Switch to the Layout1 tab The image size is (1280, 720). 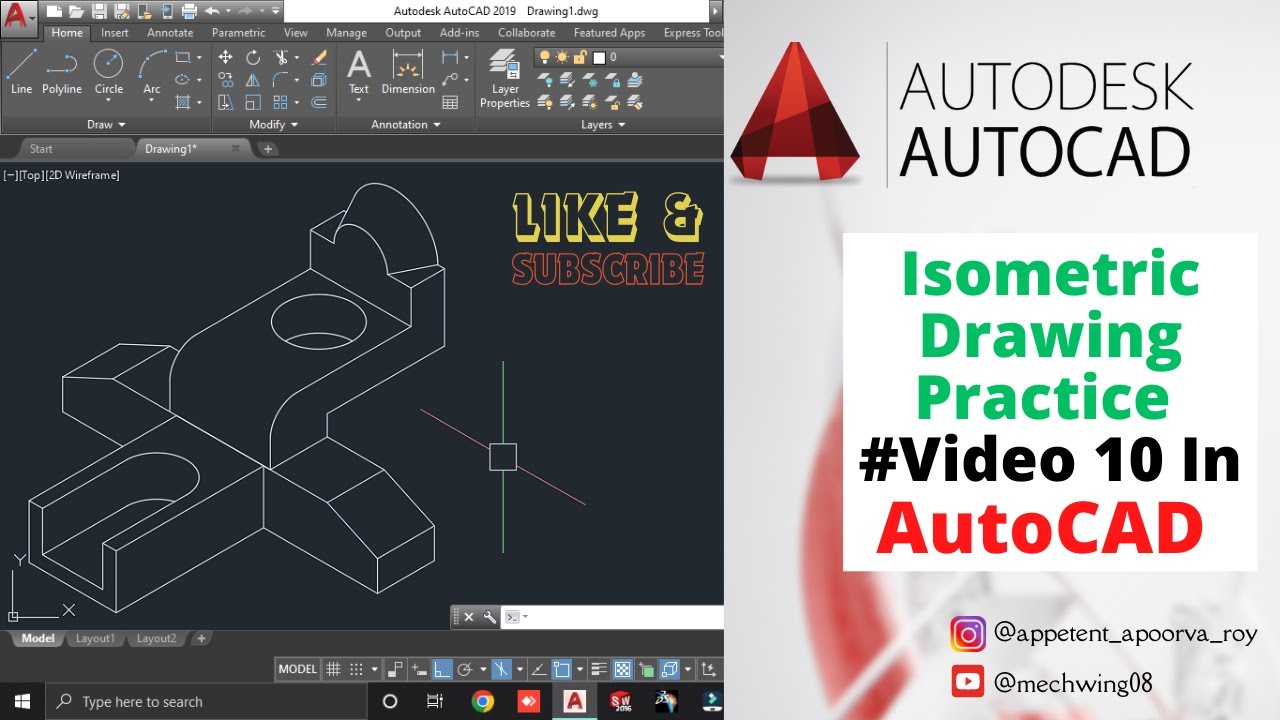[x=96, y=638]
